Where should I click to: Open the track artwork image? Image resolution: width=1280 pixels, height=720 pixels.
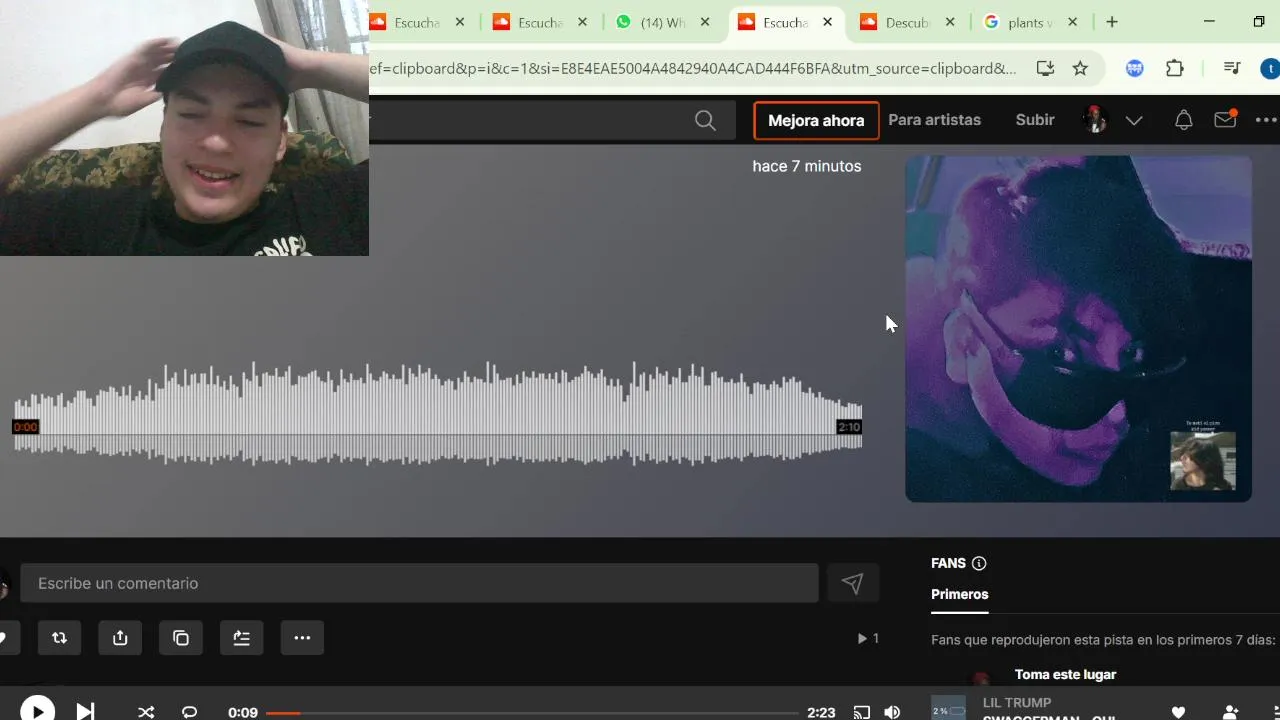1078,328
